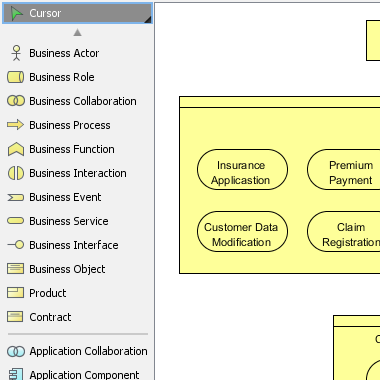This screenshot has width=380, height=380.
Task: Pick the Product icon
Action: click(x=15, y=293)
